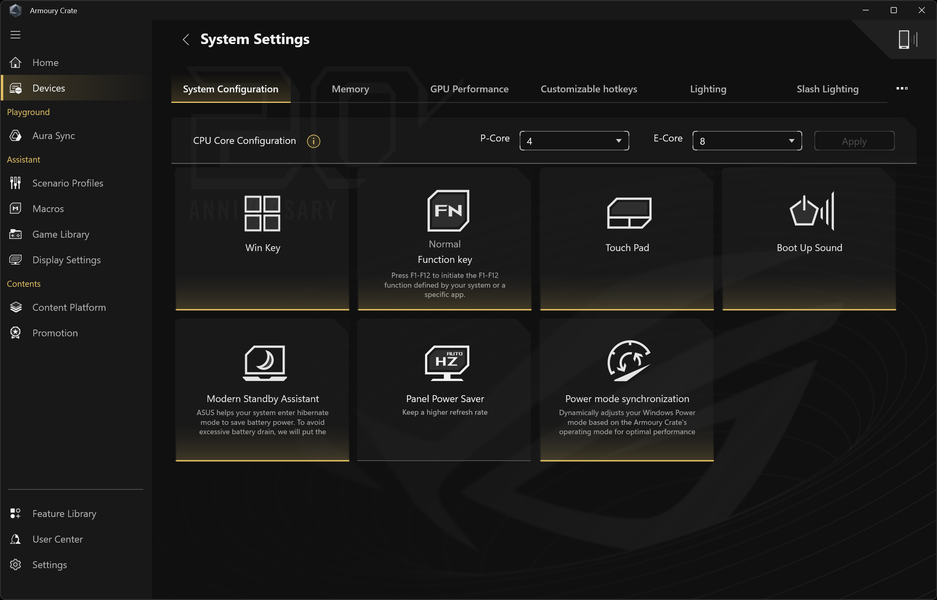Toggle Power mode synchronization tile
The width and height of the screenshot is (937, 600).
point(627,390)
